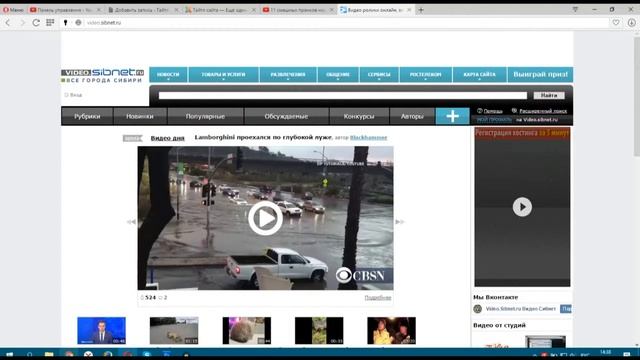This screenshot has width=640, height=360.
Task: Open the Новинки section
Action: coord(140,116)
